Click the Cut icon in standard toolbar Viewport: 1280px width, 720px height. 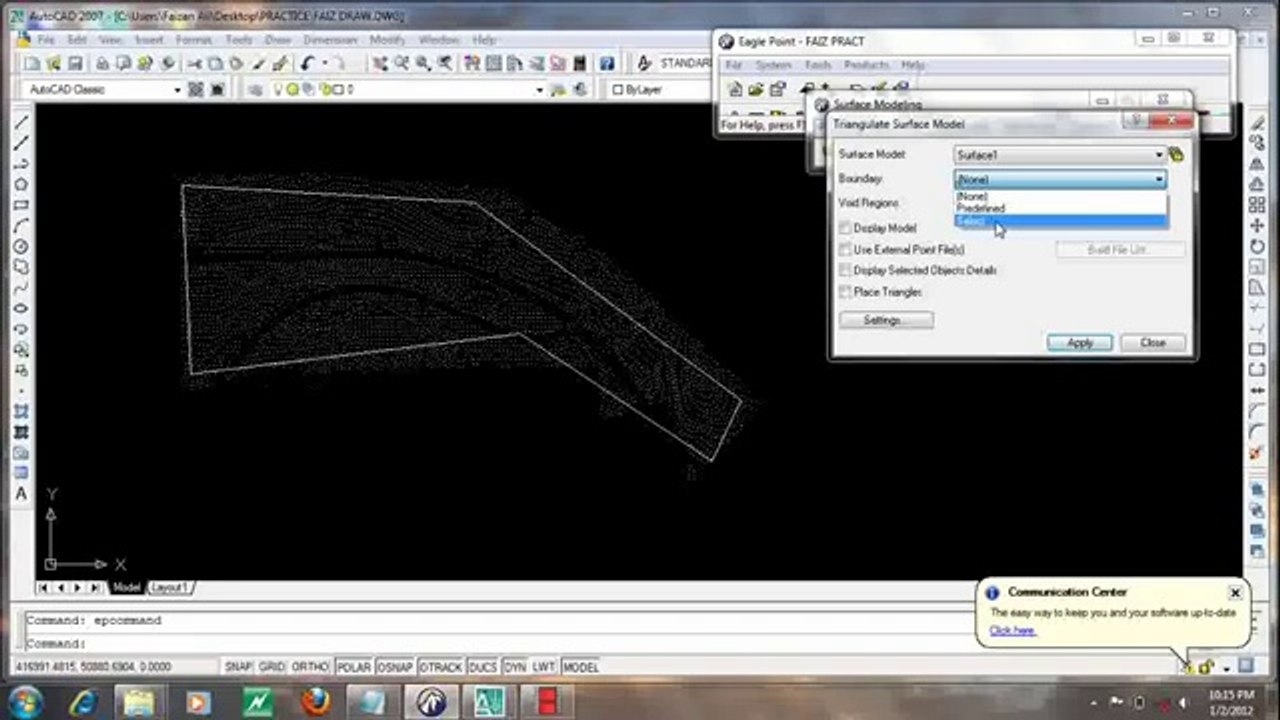[194, 64]
